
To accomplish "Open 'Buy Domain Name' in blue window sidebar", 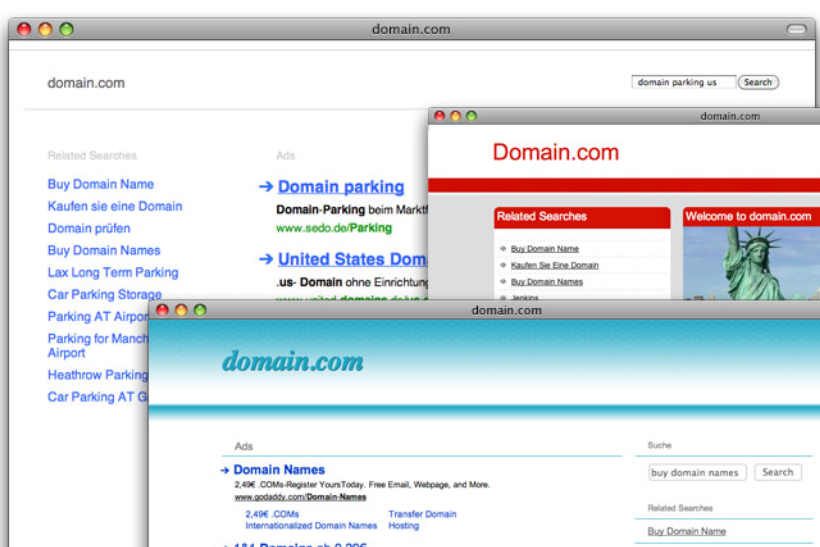I will click(x=687, y=531).
